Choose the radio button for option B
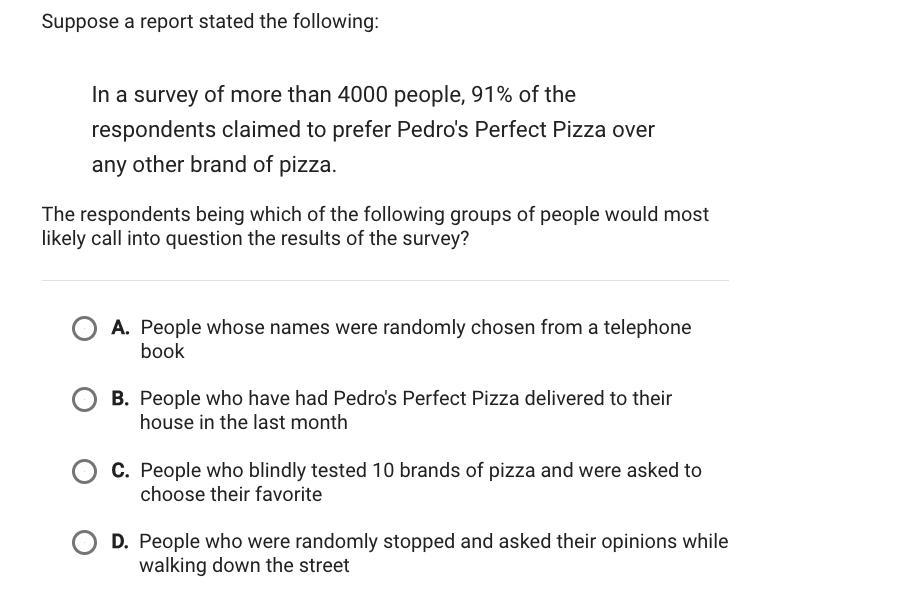912x607 pixels. point(85,400)
